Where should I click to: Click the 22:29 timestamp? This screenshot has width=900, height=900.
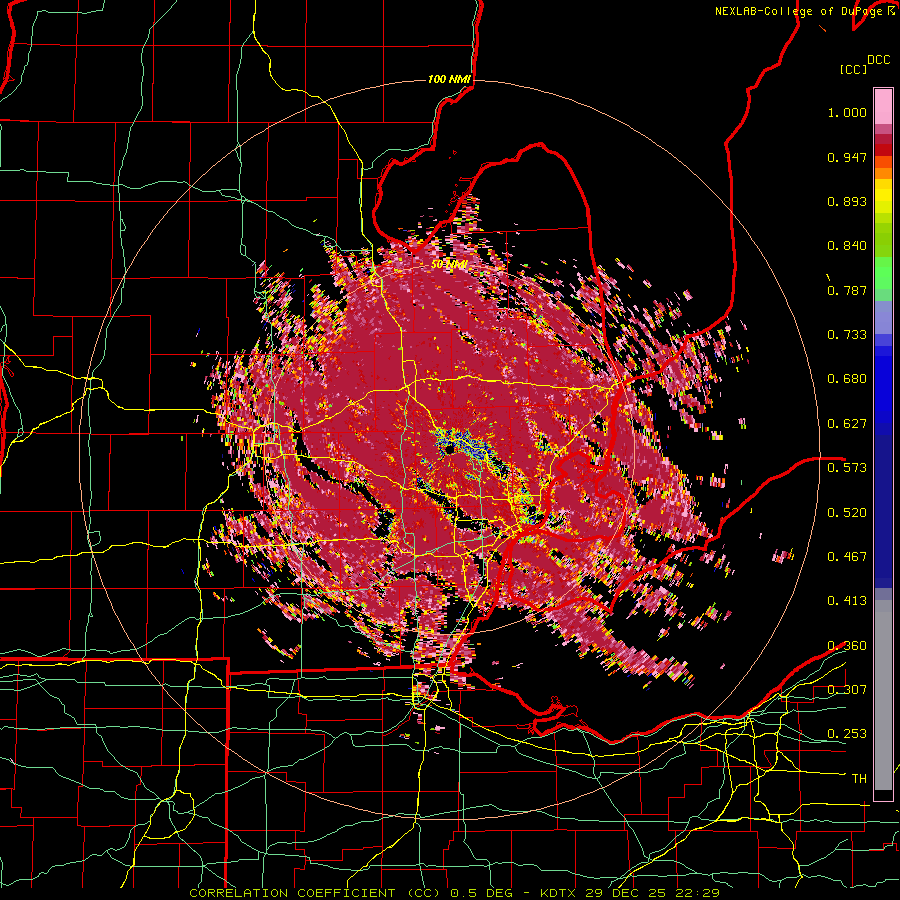click(697, 893)
